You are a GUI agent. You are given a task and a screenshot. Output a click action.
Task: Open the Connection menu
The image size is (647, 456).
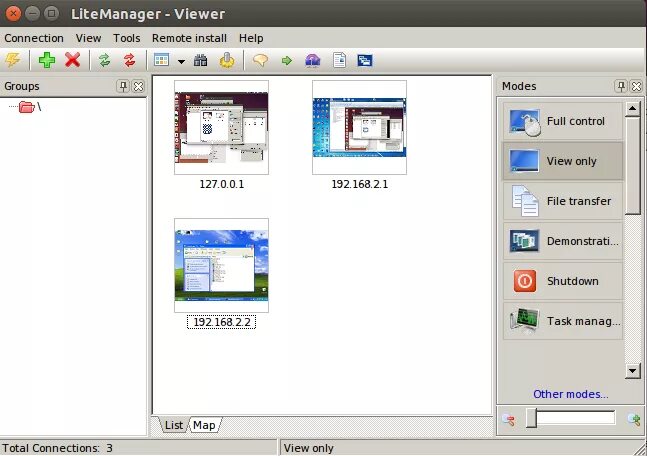click(34, 38)
